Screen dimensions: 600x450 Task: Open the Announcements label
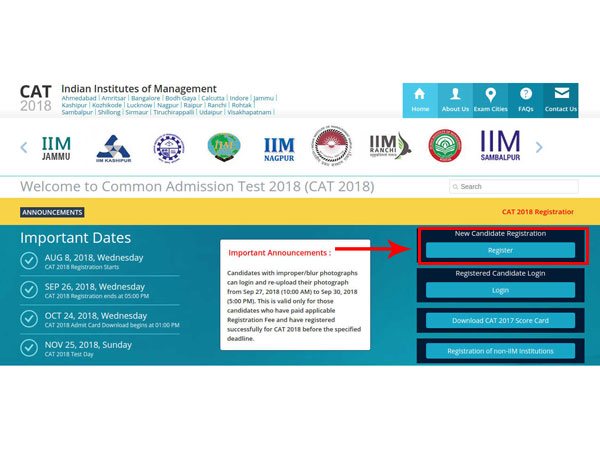pyautogui.click(x=52, y=212)
